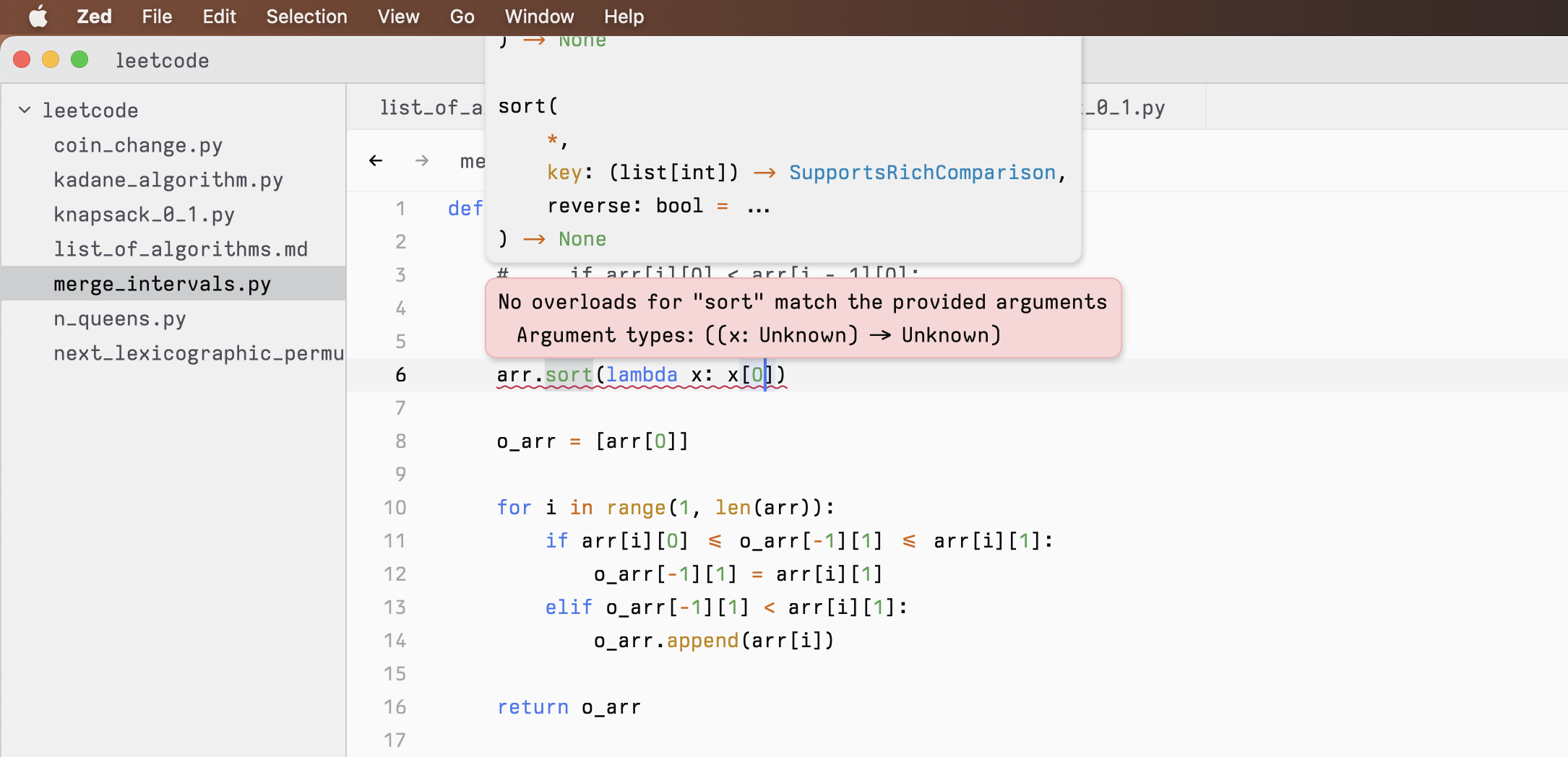Viewport: 1568px width, 757px height.
Task: Click the Zed application menu
Action: click(x=93, y=16)
